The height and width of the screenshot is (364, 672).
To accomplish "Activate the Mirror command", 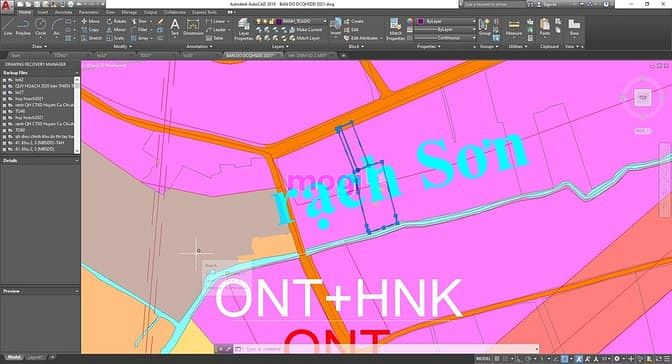I will click(116, 30).
